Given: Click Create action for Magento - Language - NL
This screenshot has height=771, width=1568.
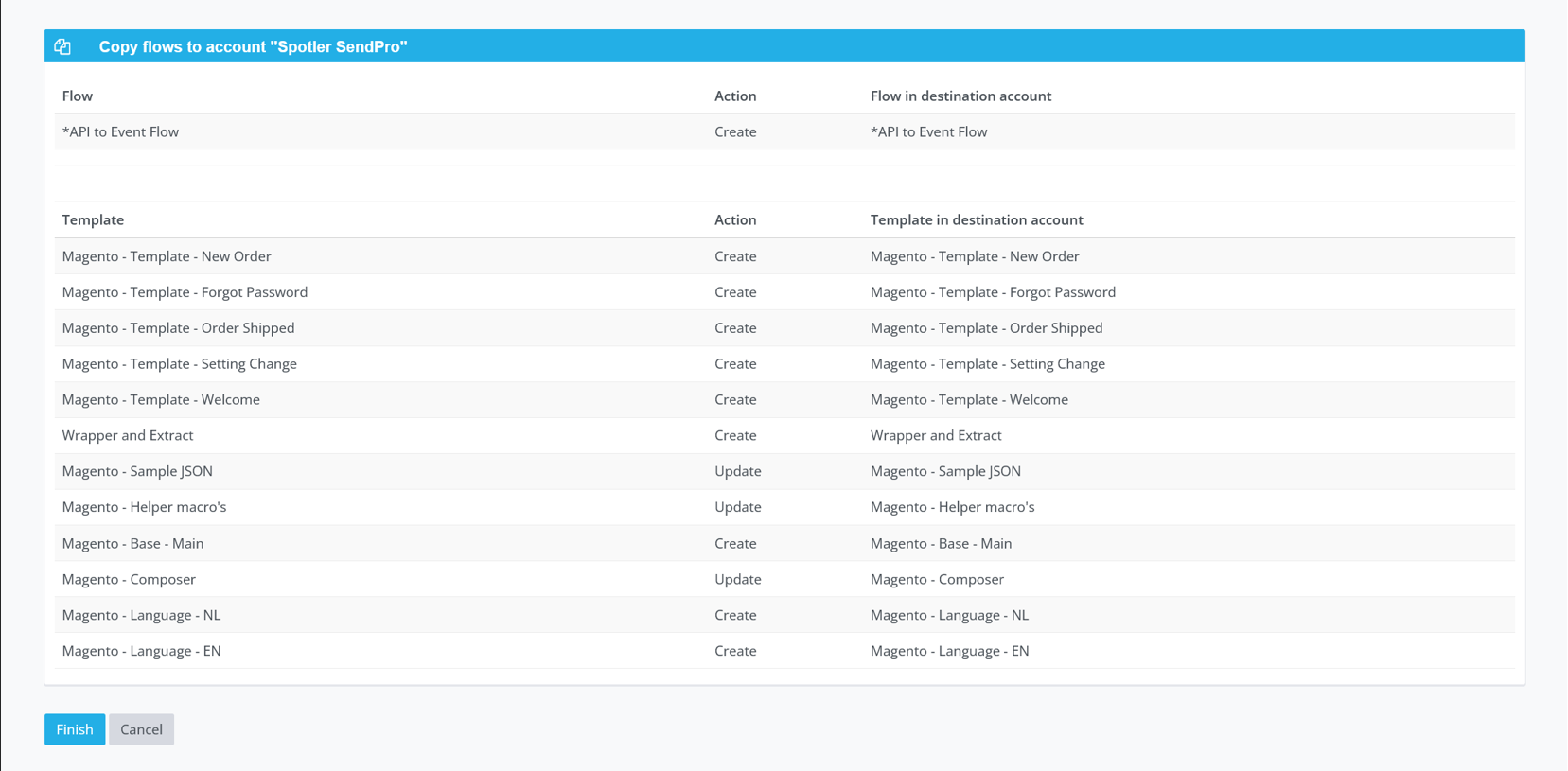Looking at the screenshot, I should [735, 616].
